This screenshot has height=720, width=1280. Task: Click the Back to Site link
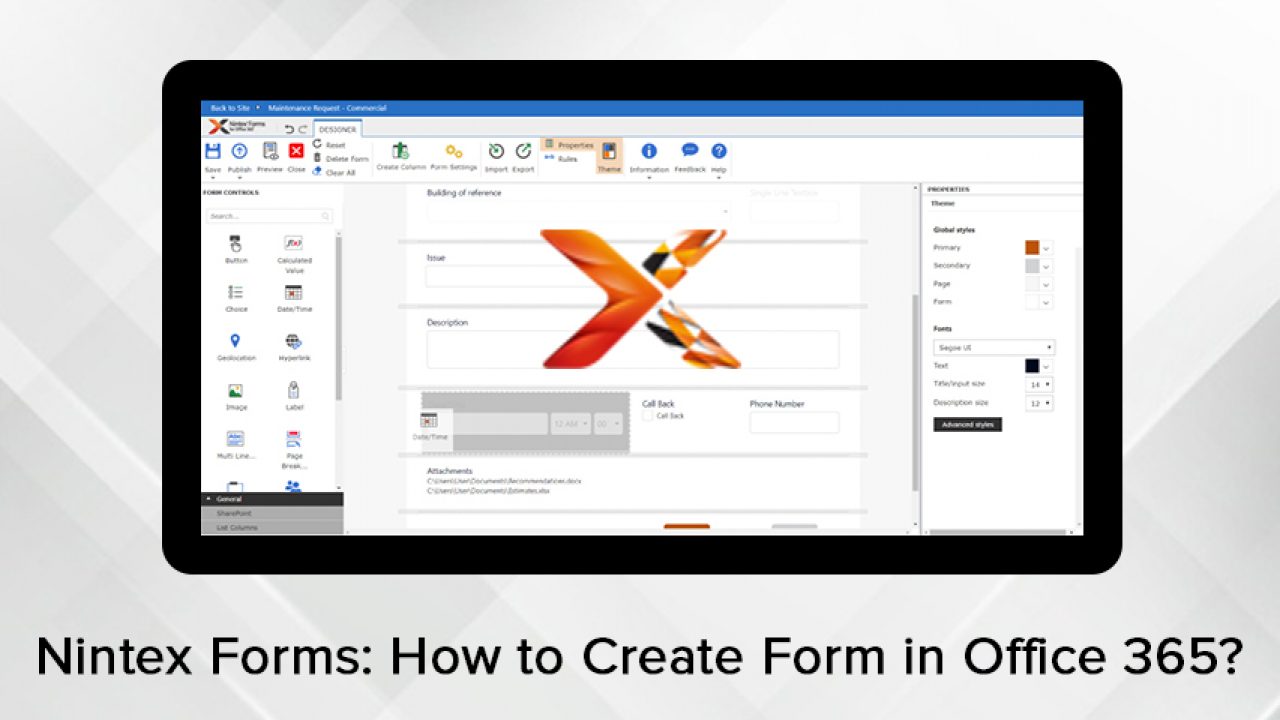230,108
